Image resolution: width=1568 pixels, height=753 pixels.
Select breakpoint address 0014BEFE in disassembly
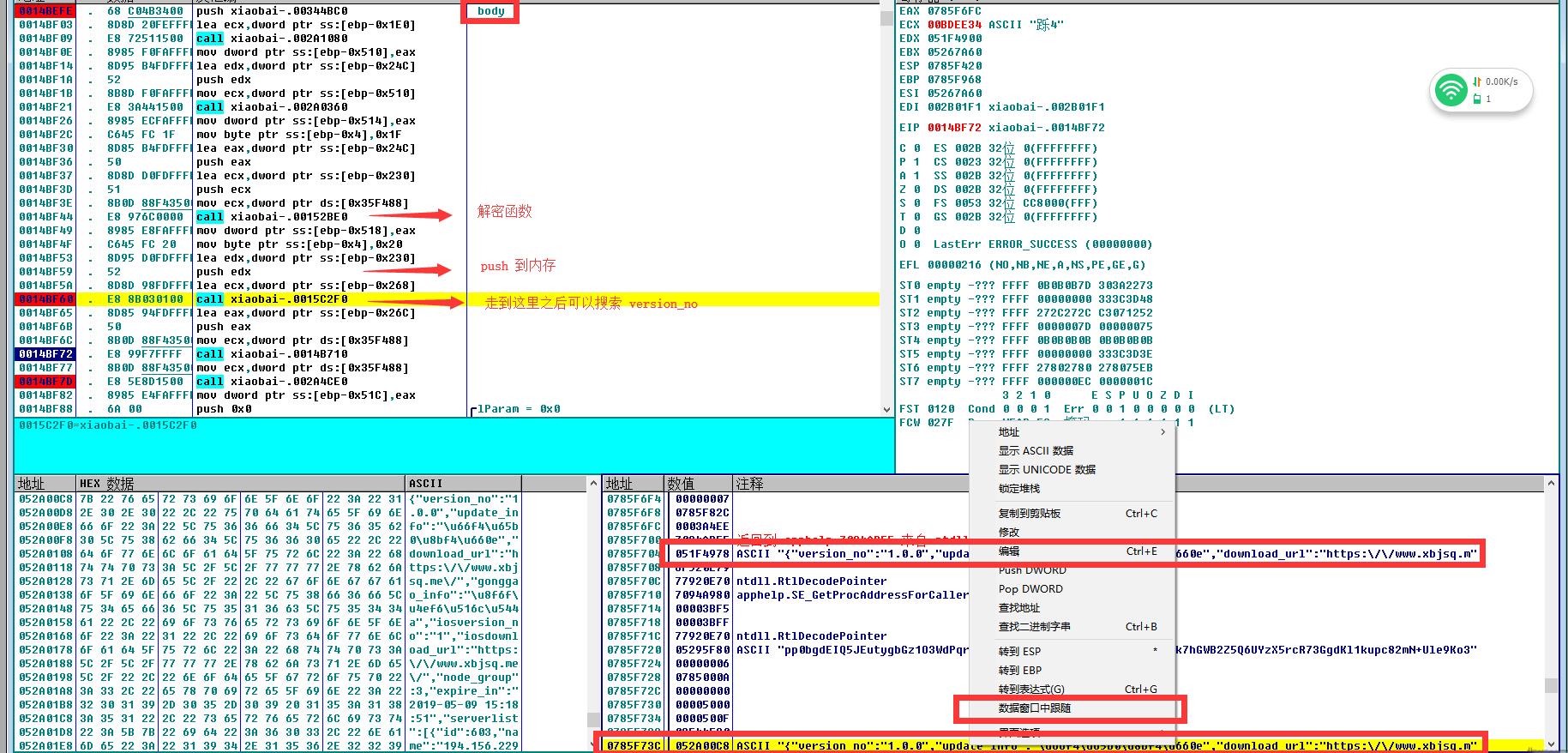46,11
